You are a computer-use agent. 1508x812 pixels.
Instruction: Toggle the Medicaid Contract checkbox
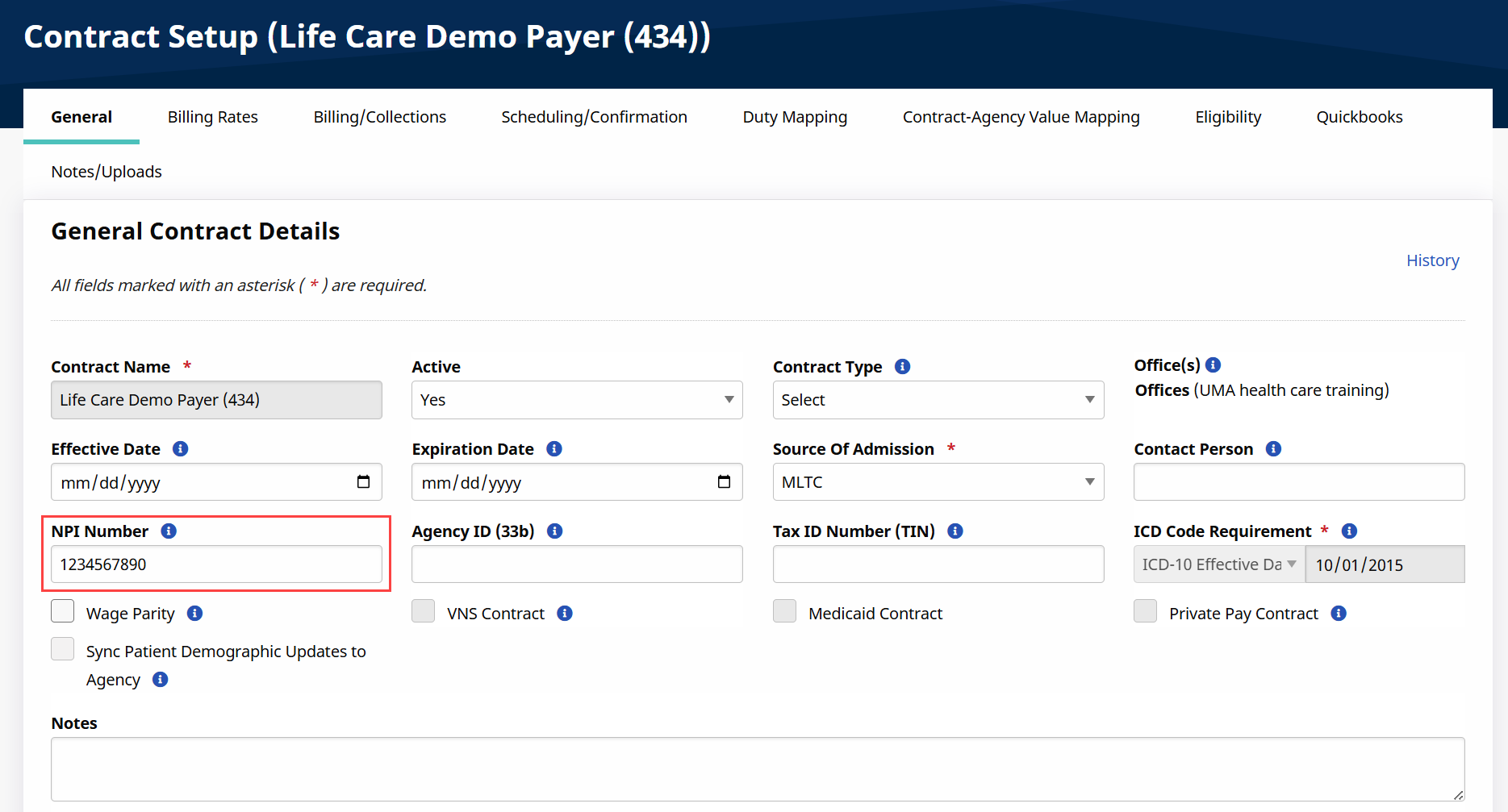coord(784,611)
